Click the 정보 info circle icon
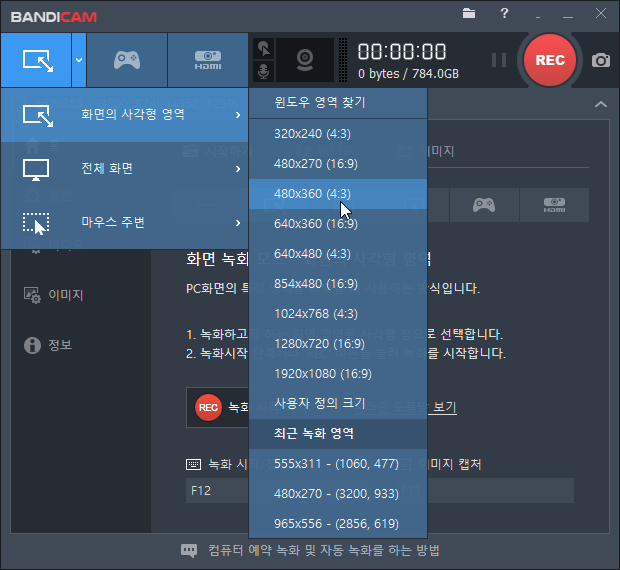This screenshot has height=570, width=620. [x=32, y=345]
